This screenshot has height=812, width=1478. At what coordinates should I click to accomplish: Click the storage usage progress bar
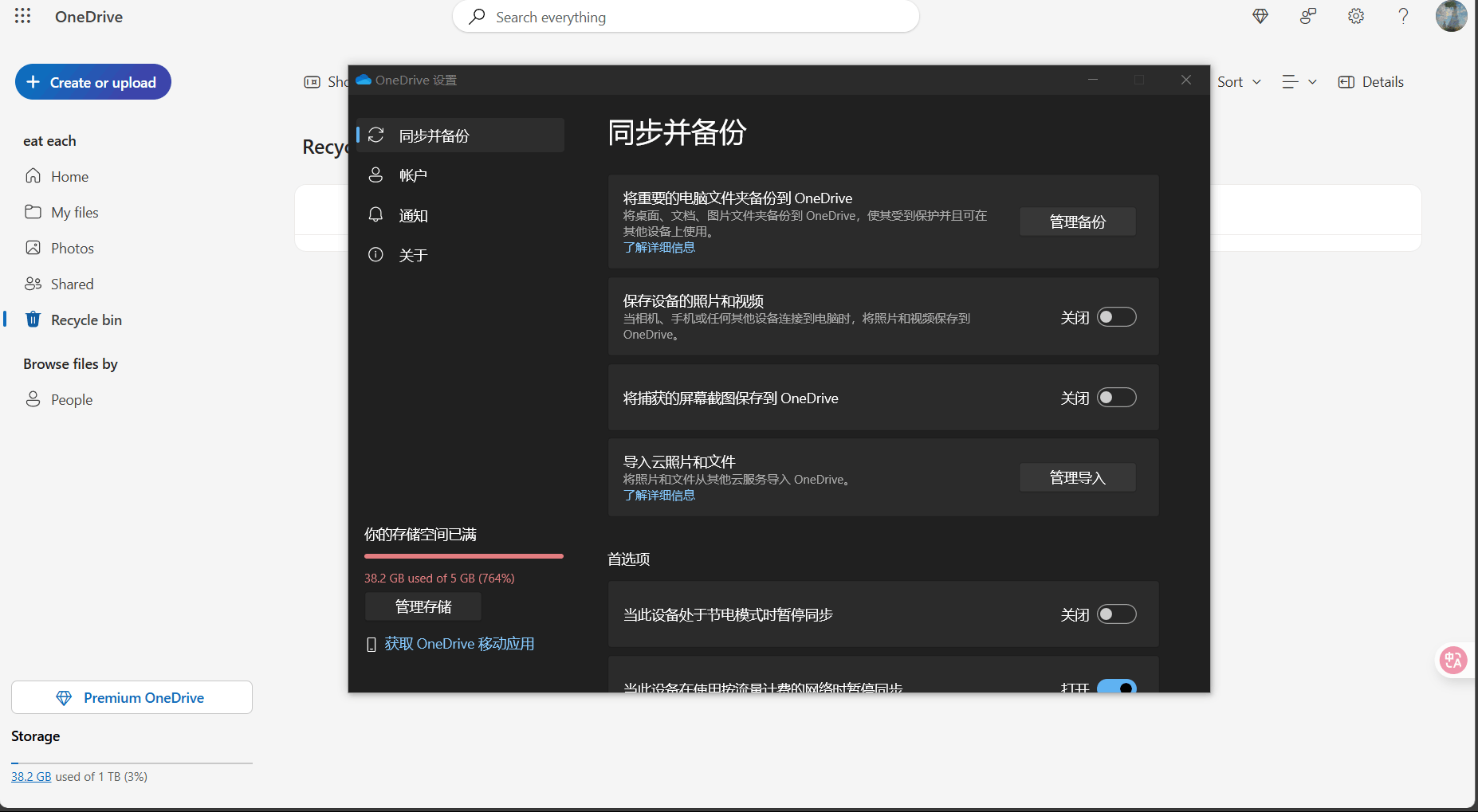click(x=463, y=555)
